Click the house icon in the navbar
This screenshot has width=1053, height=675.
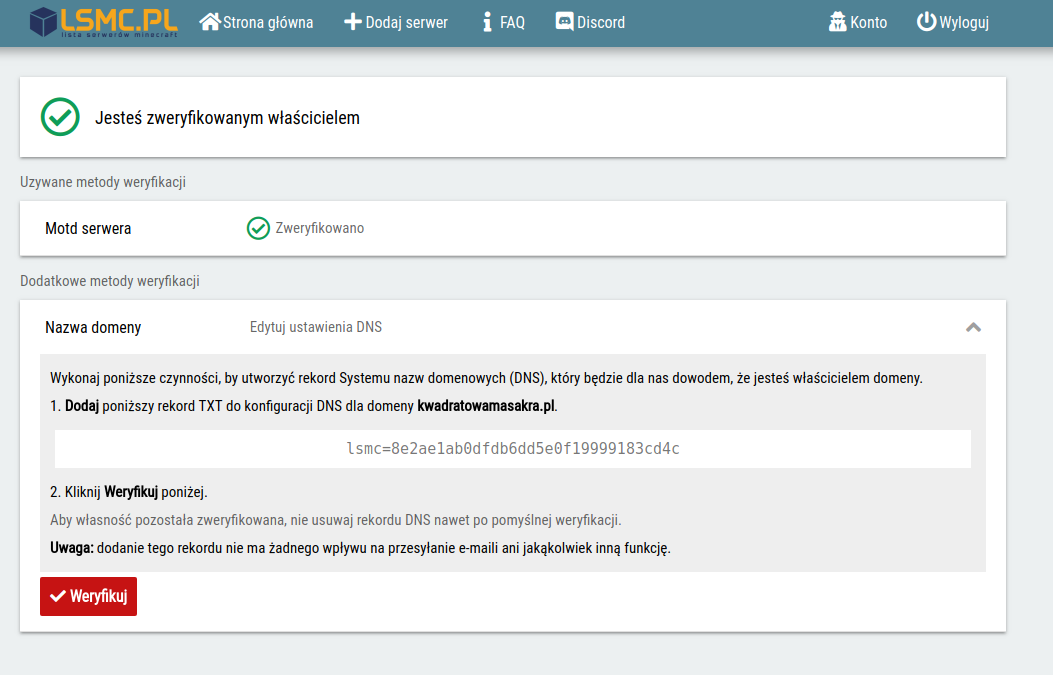click(210, 22)
